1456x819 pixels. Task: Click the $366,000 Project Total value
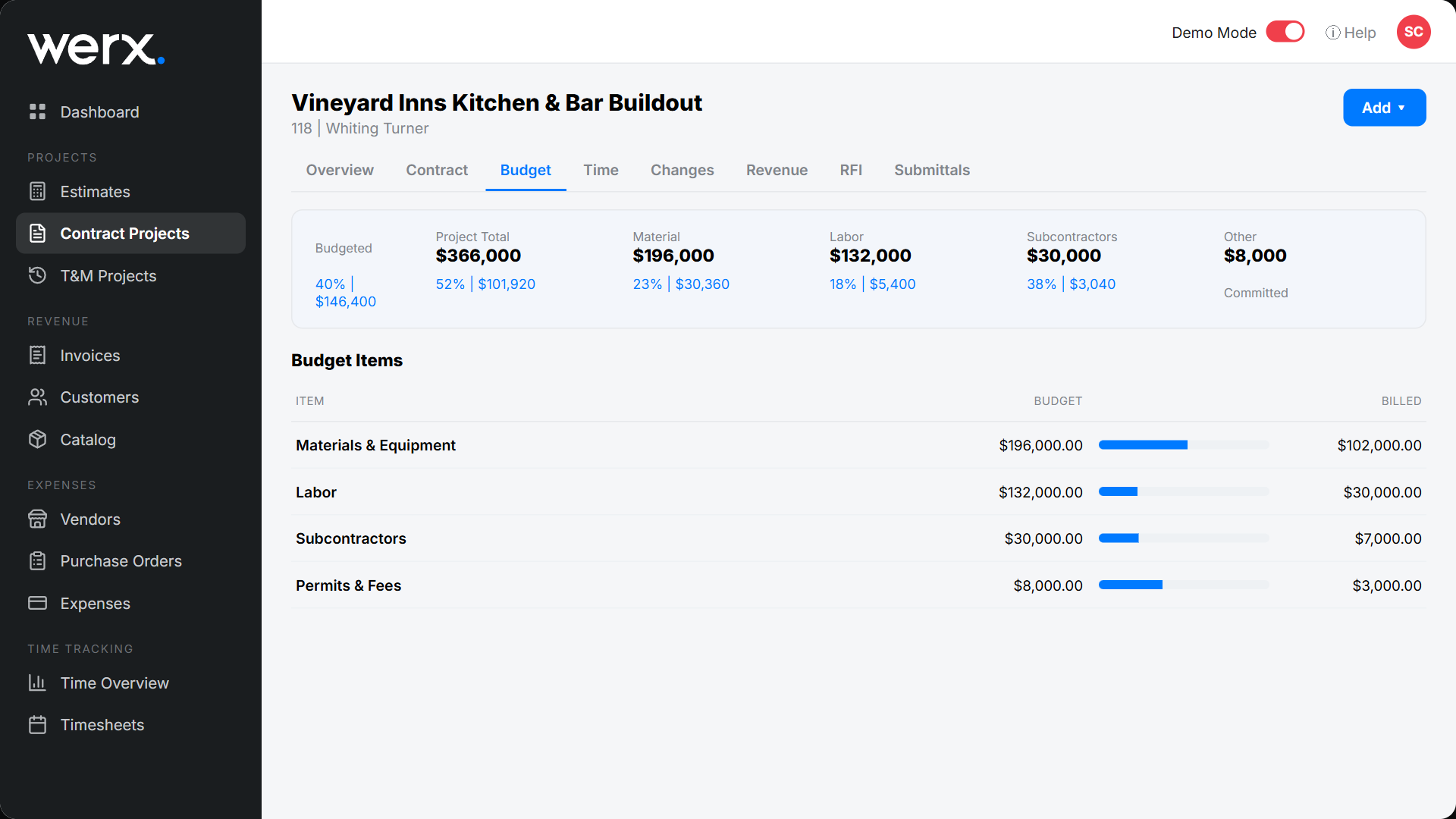479,256
